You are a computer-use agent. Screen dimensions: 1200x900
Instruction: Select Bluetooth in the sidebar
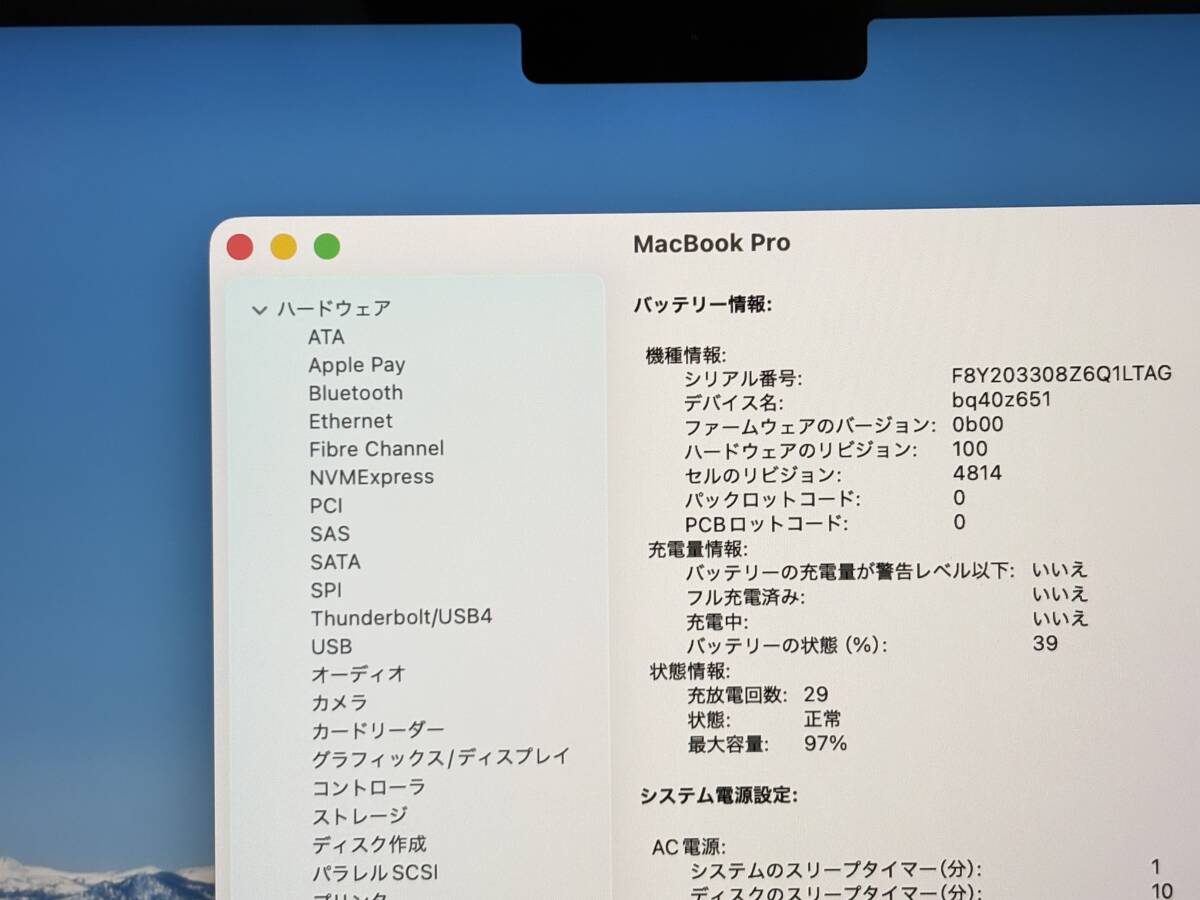(356, 393)
